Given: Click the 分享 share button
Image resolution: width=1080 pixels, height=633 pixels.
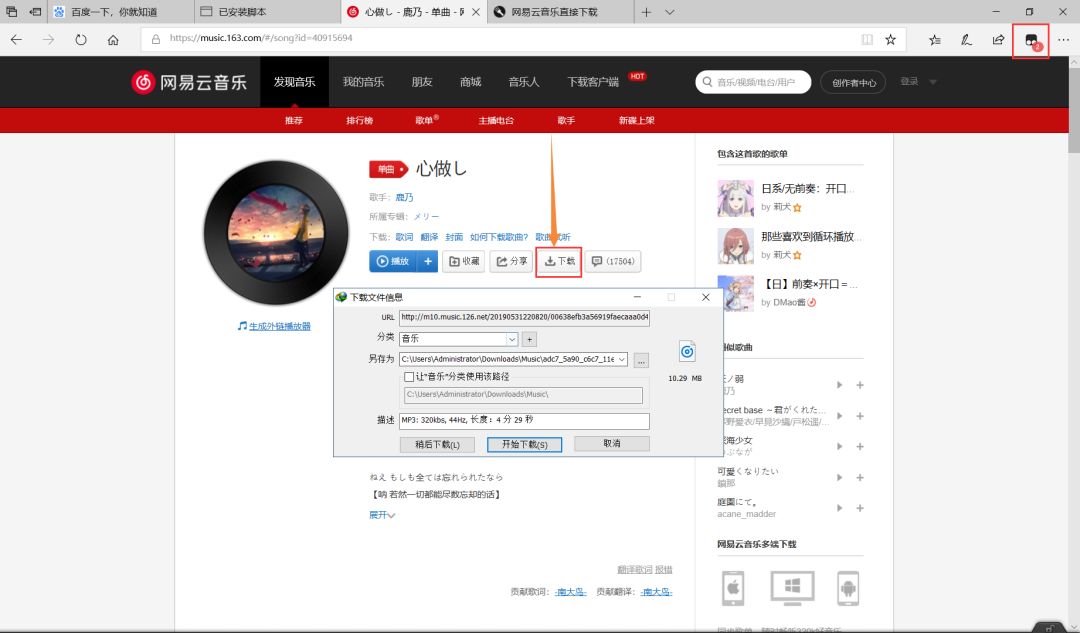Looking at the screenshot, I should click(511, 261).
